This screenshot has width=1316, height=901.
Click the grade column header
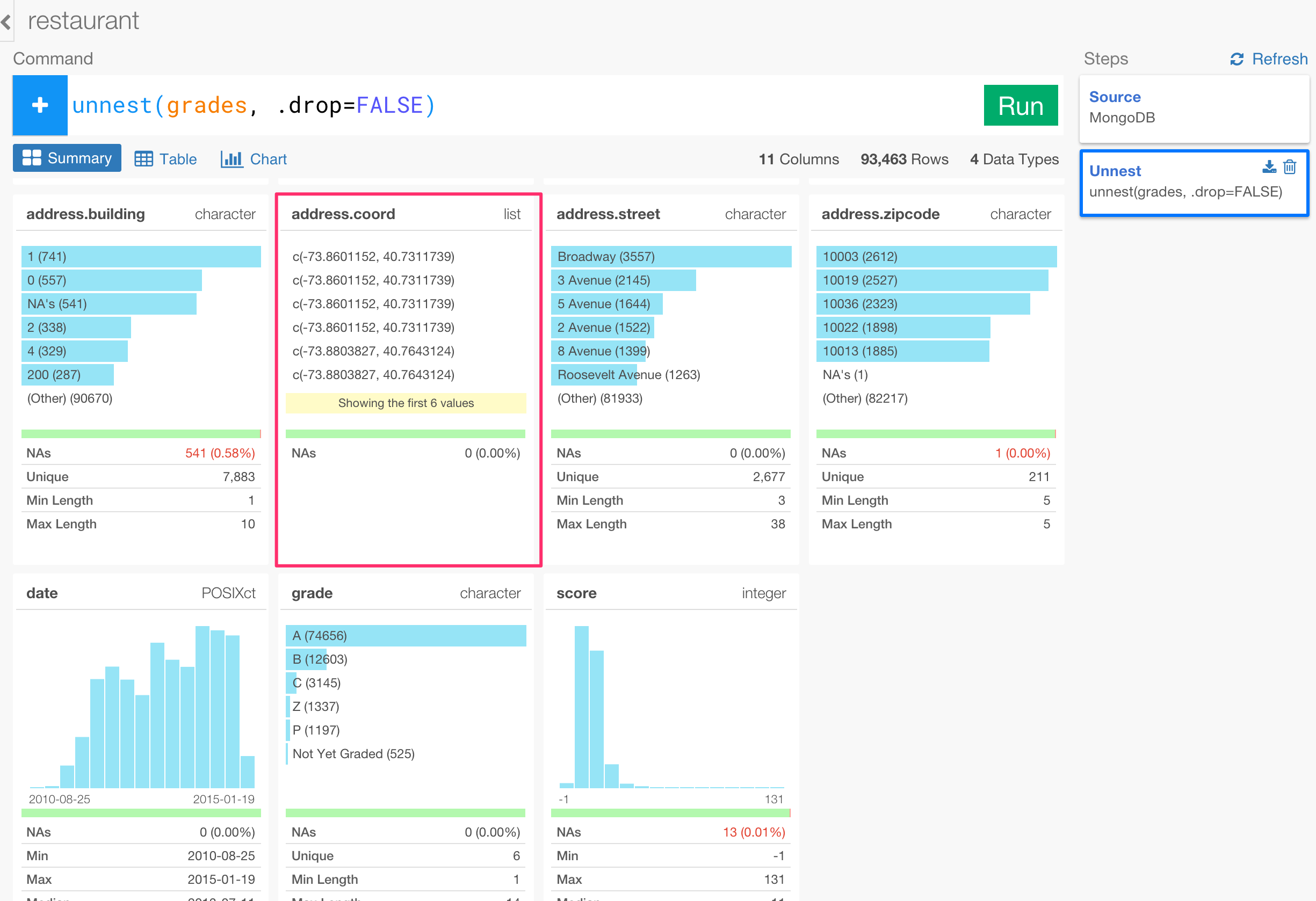point(312,593)
